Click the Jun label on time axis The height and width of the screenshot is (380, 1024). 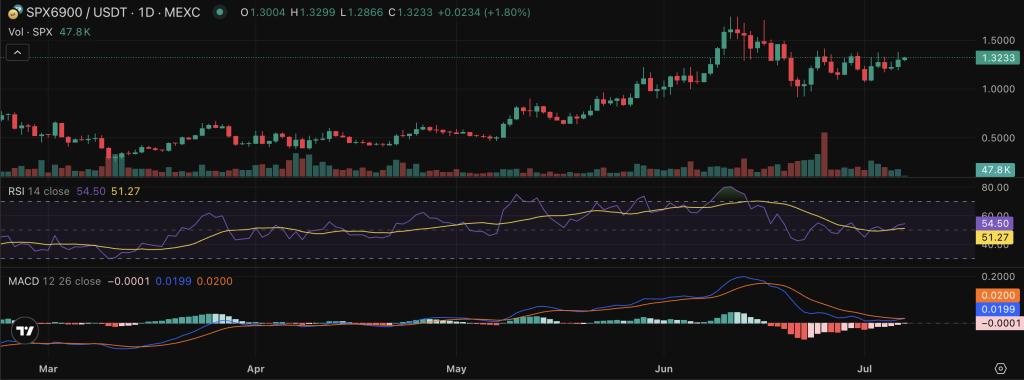pos(664,369)
